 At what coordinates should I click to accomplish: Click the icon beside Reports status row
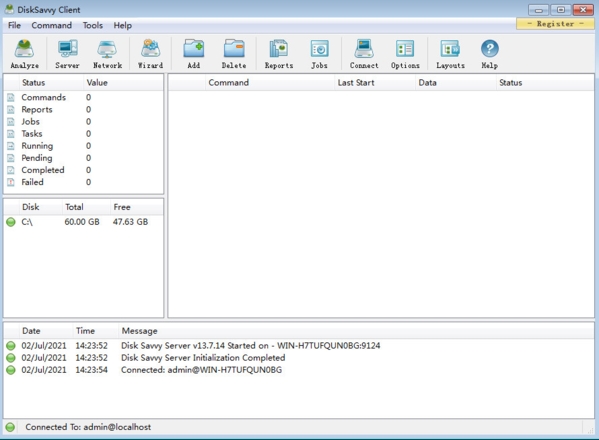(11, 110)
